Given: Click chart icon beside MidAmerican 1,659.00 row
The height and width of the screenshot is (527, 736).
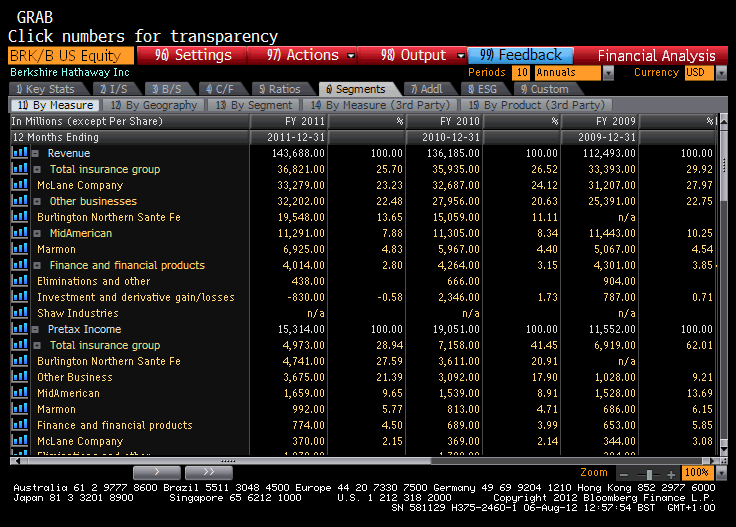Looking at the screenshot, I should [x=20, y=392].
